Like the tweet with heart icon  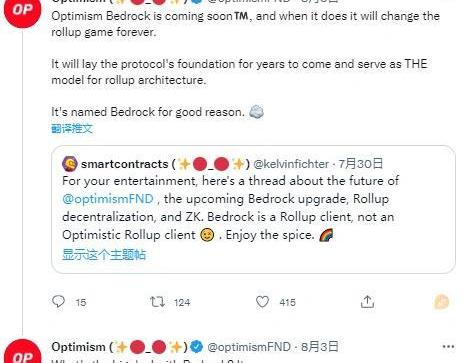coord(262,302)
